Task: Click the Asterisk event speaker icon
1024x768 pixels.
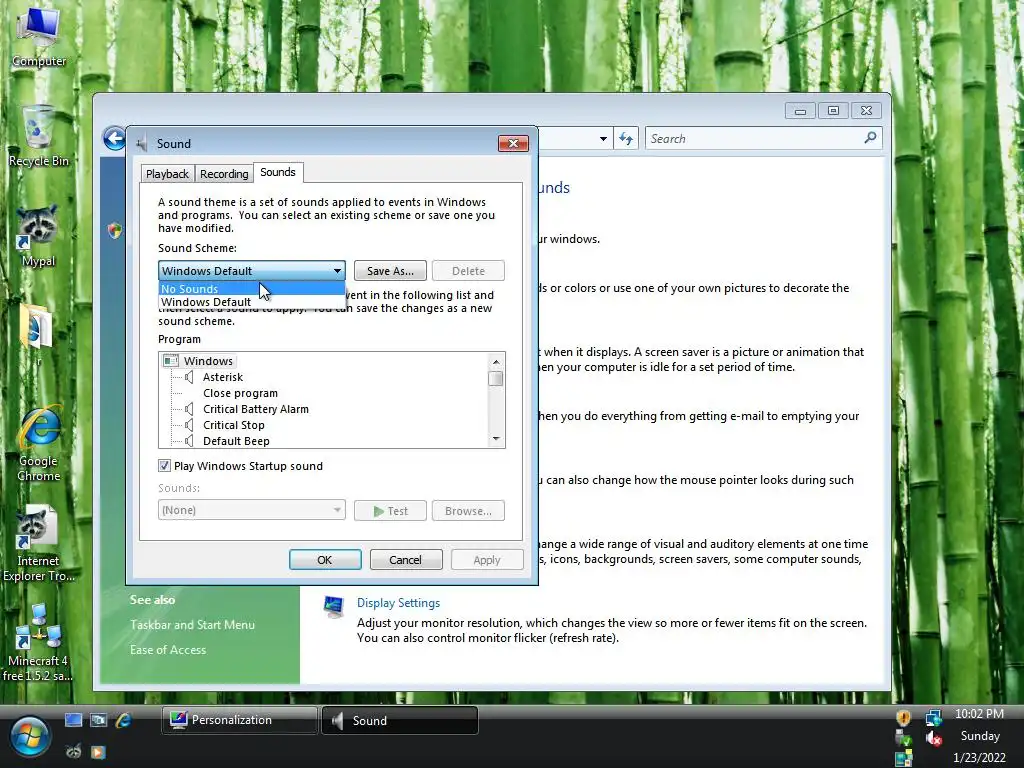Action: (x=189, y=377)
